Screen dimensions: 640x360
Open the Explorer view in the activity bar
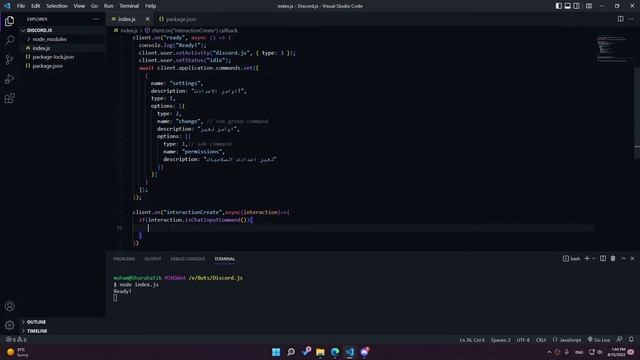(9, 21)
